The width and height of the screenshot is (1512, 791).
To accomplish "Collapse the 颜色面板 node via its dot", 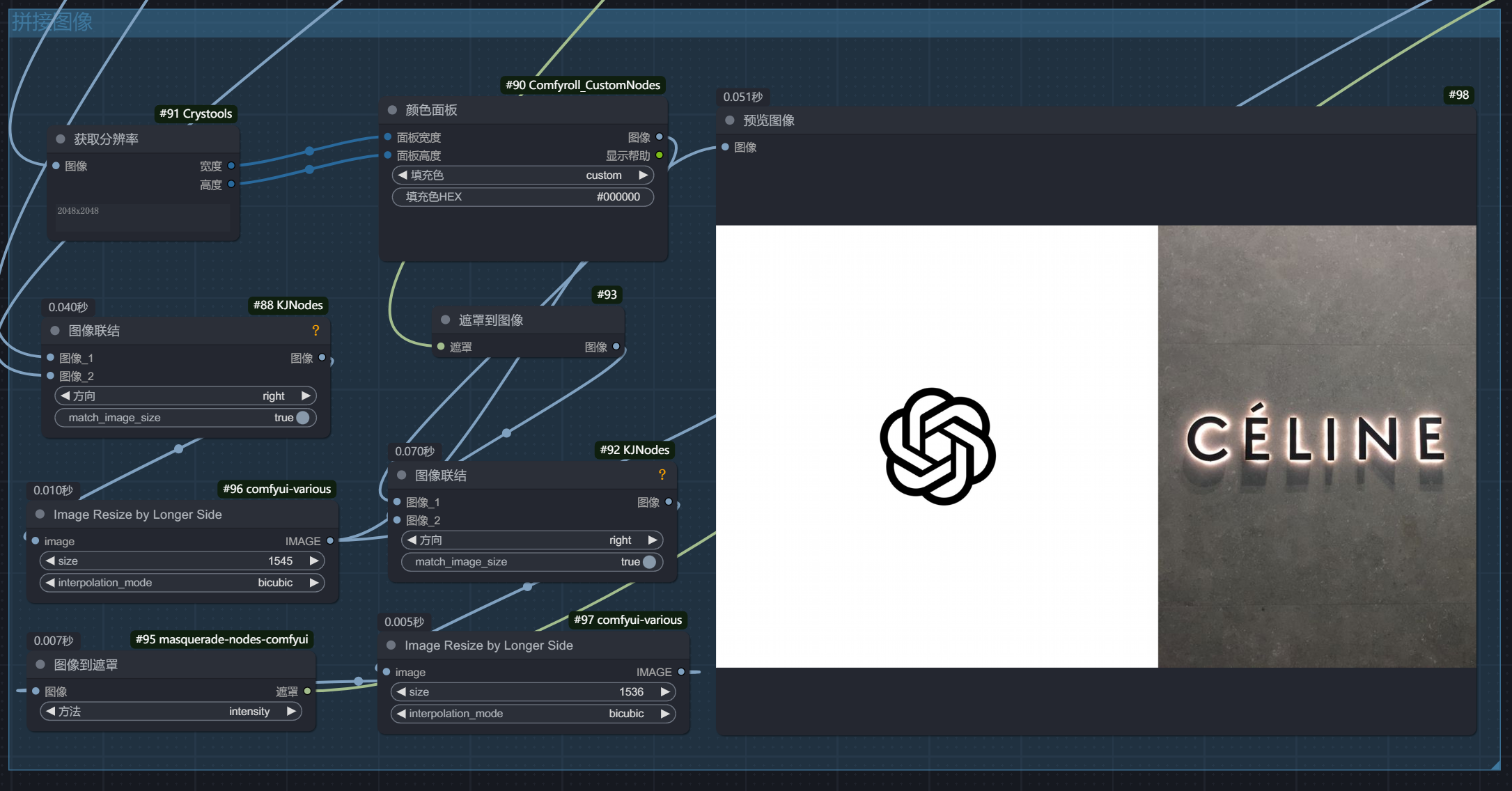I will [392, 110].
